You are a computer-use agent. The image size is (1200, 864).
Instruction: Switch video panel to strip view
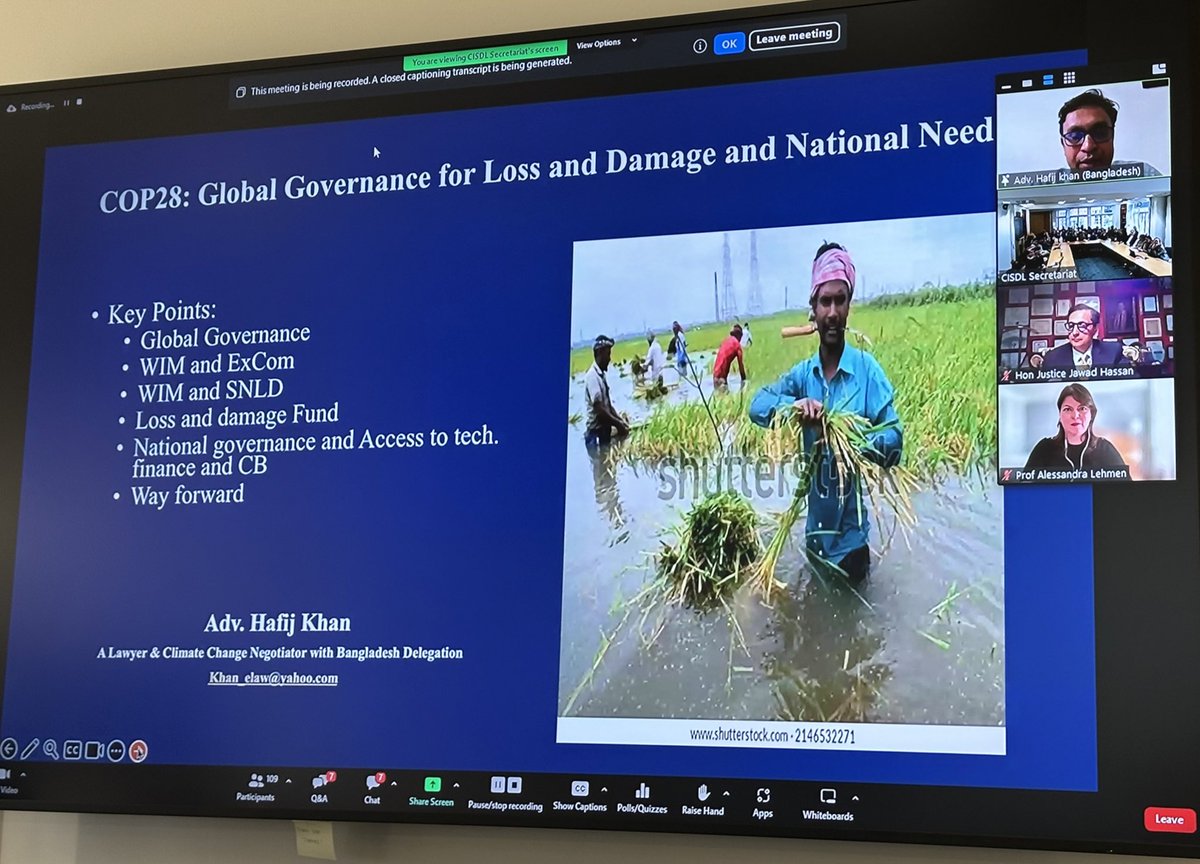click(1049, 79)
